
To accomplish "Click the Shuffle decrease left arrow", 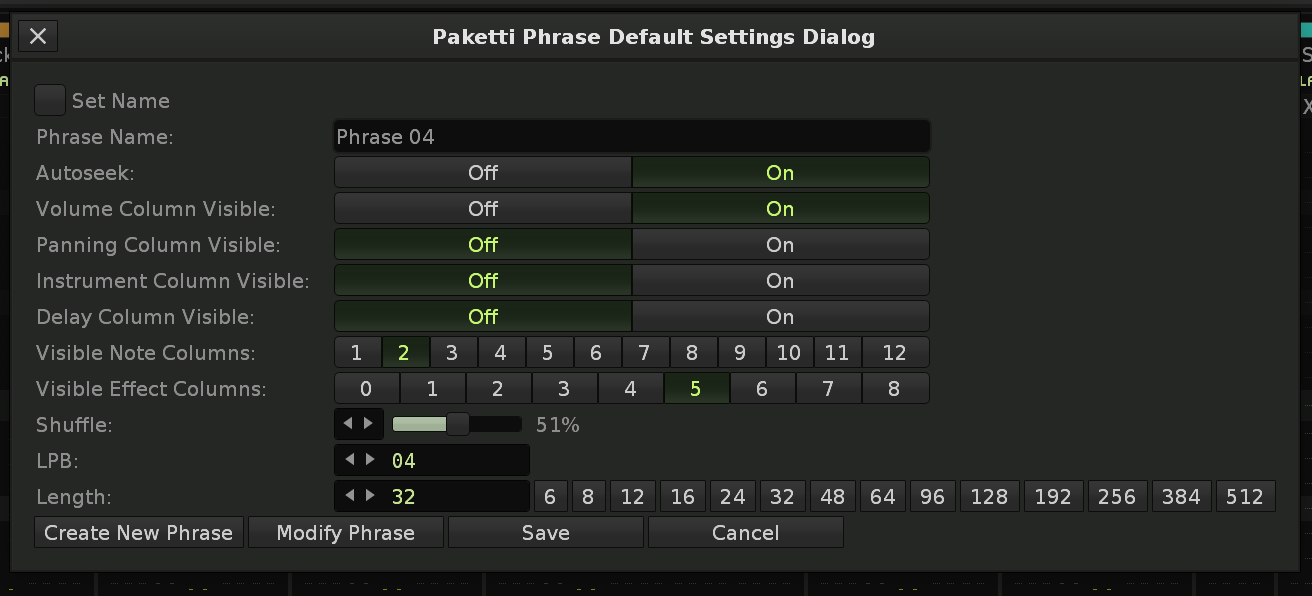I will [348, 424].
